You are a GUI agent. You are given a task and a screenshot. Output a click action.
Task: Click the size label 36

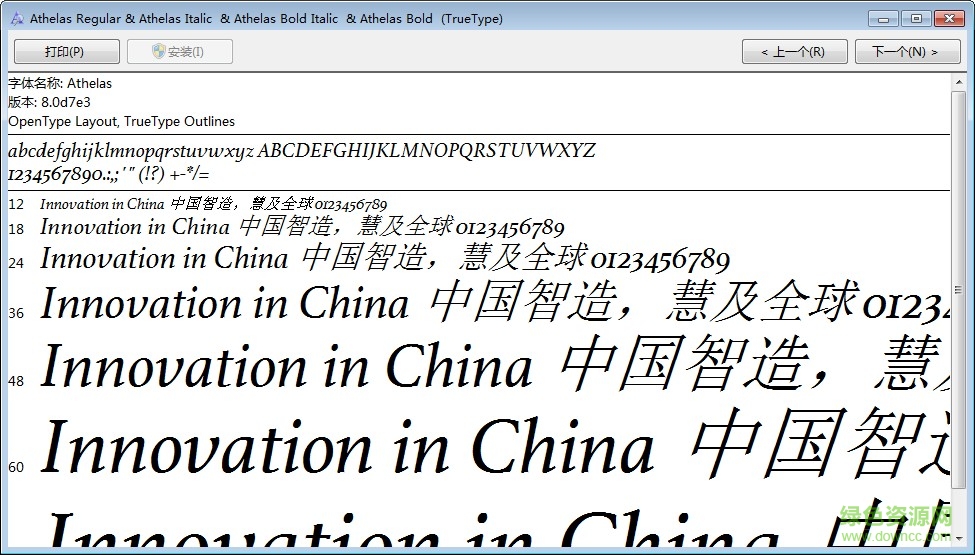[16, 313]
